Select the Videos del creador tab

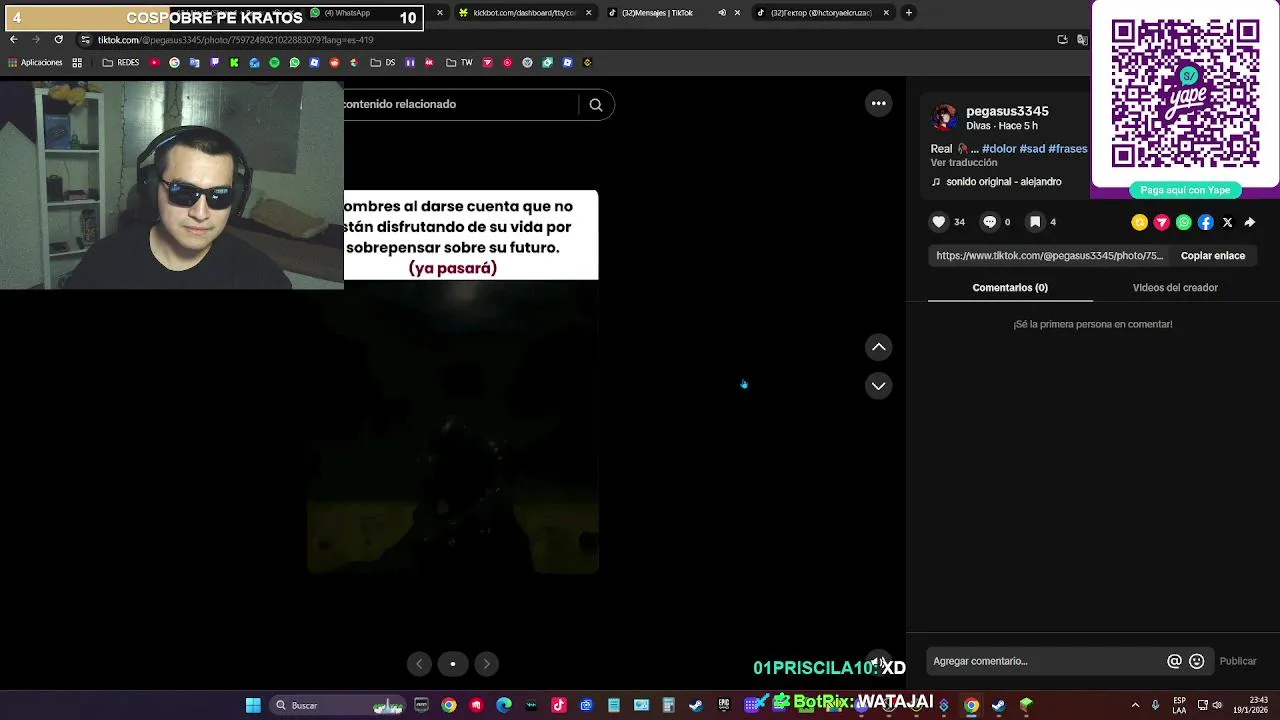1175,288
